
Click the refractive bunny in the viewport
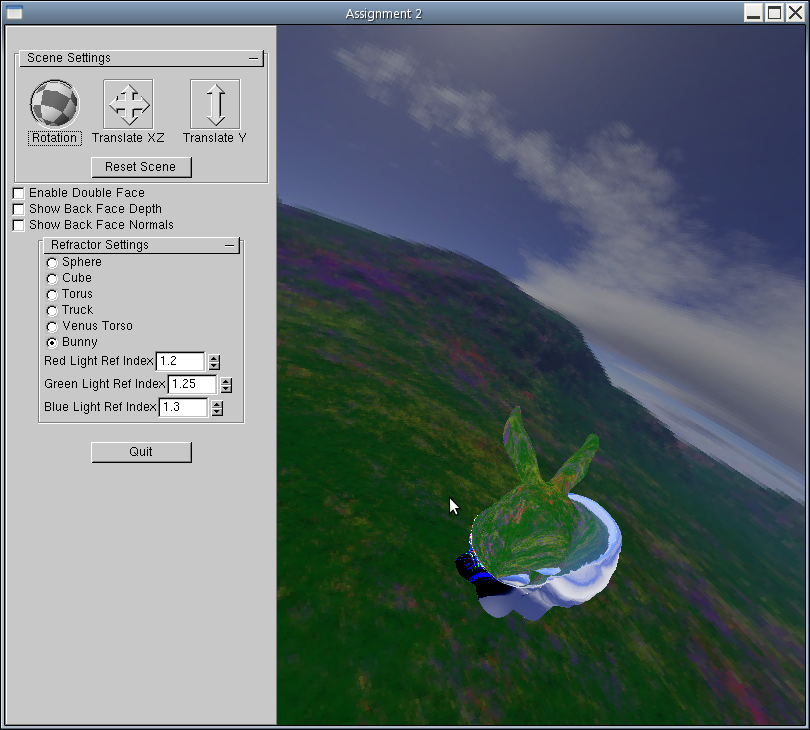click(x=537, y=537)
